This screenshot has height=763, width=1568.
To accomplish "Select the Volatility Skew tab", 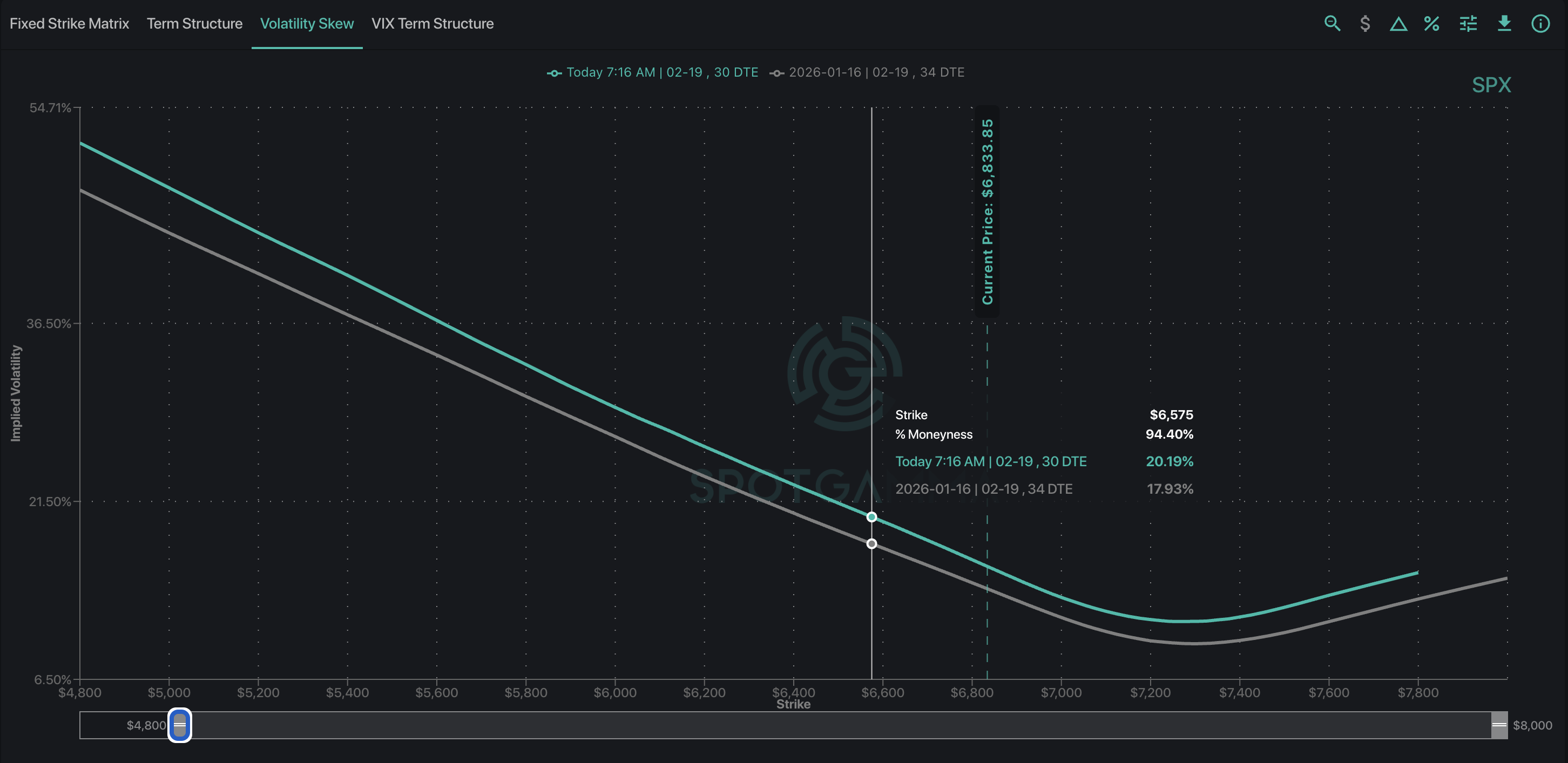I will [307, 24].
